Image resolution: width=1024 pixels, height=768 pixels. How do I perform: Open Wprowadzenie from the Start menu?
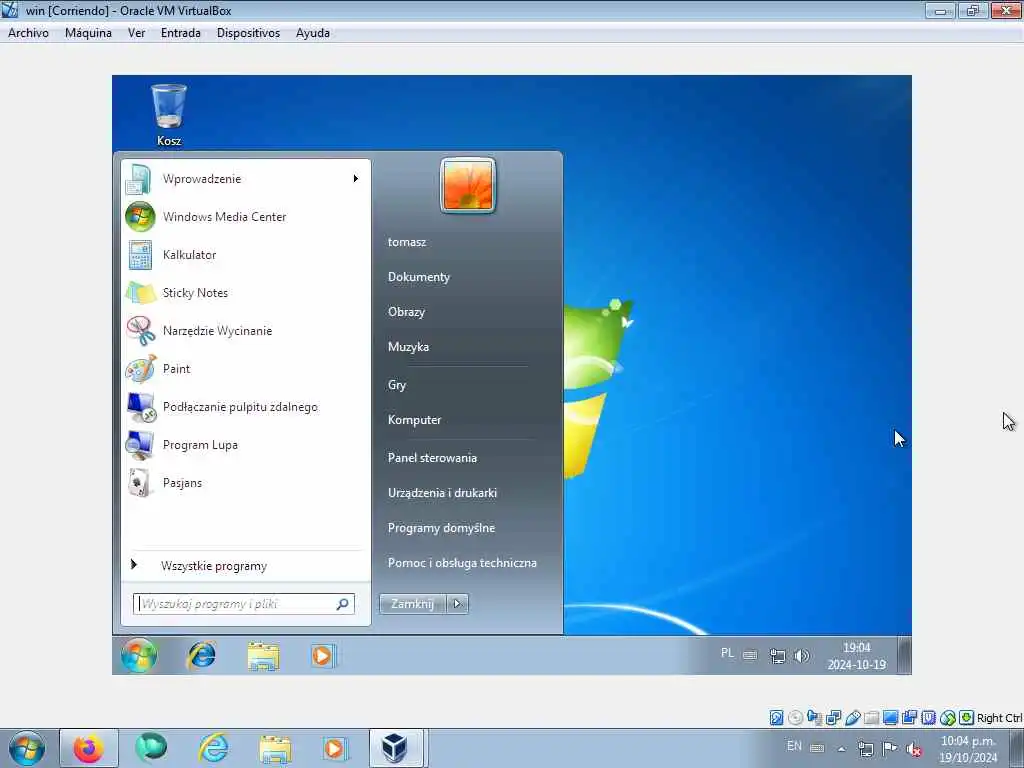click(x=246, y=179)
